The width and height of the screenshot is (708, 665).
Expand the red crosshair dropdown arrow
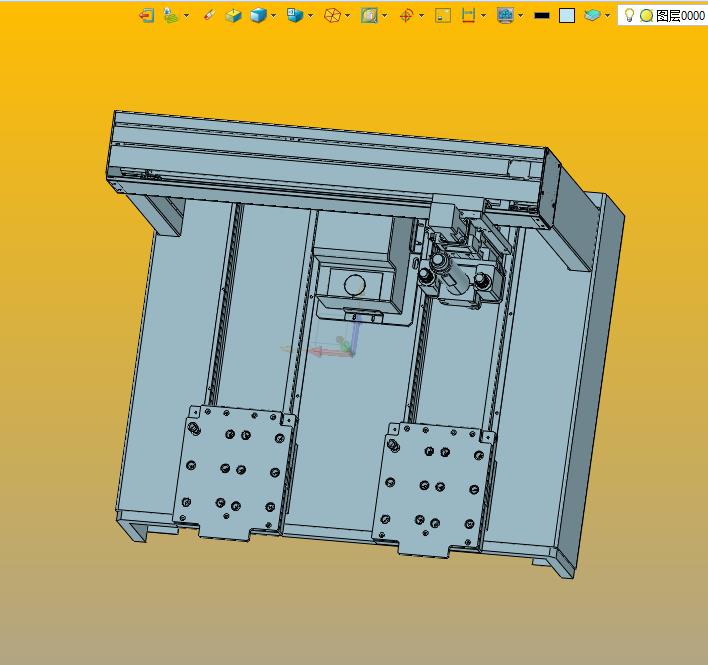tap(422, 16)
